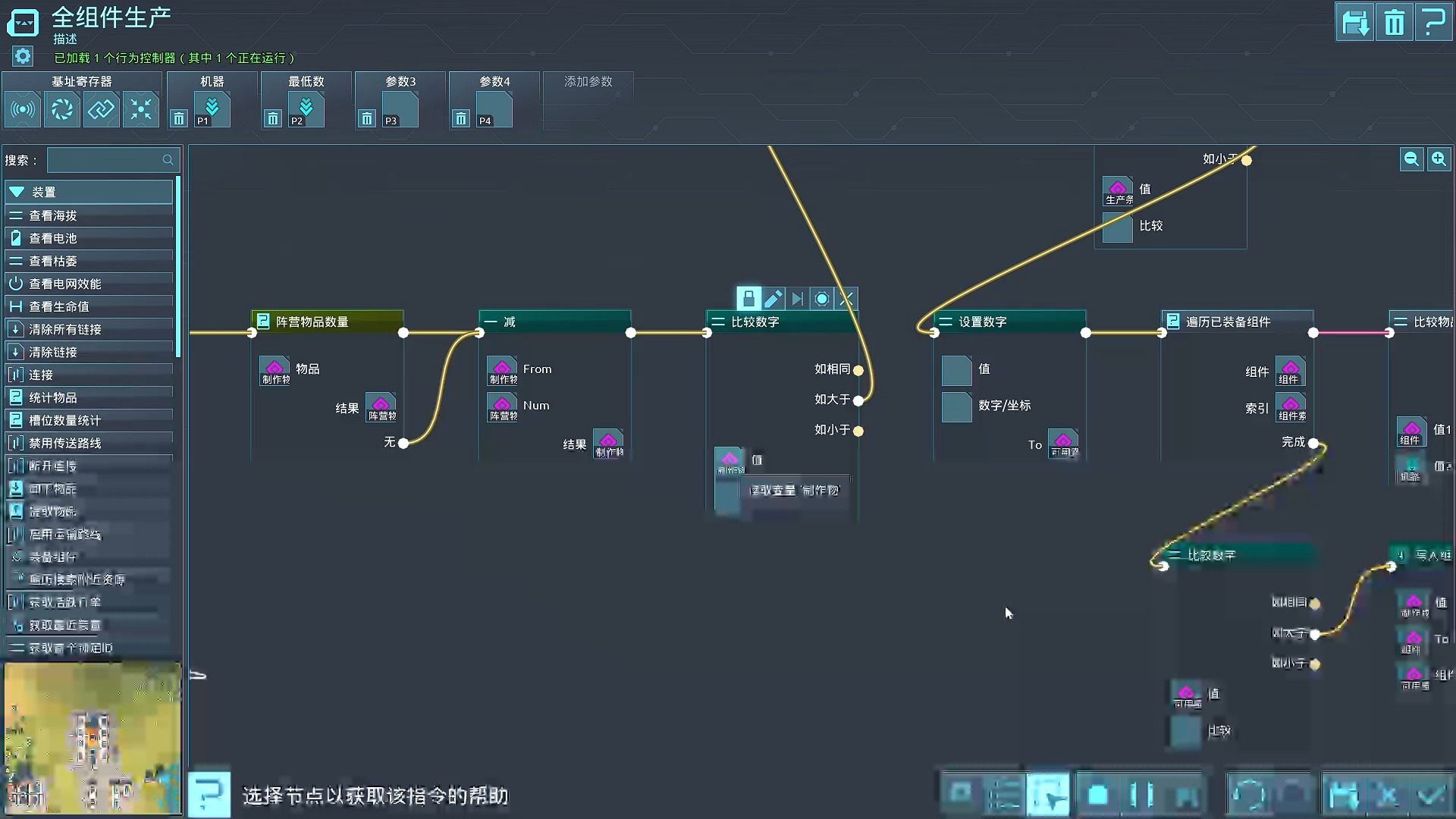The width and height of the screenshot is (1456, 819).
Task: Click the zoom in magnifier on canvas
Action: pos(1439,159)
